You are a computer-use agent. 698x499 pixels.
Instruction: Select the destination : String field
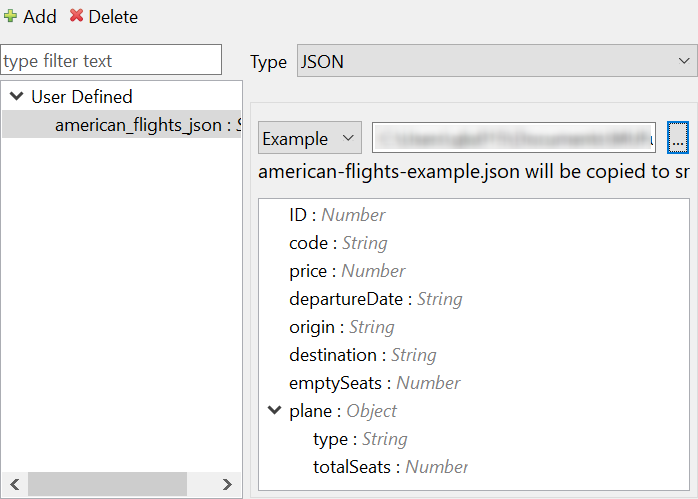coord(363,355)
